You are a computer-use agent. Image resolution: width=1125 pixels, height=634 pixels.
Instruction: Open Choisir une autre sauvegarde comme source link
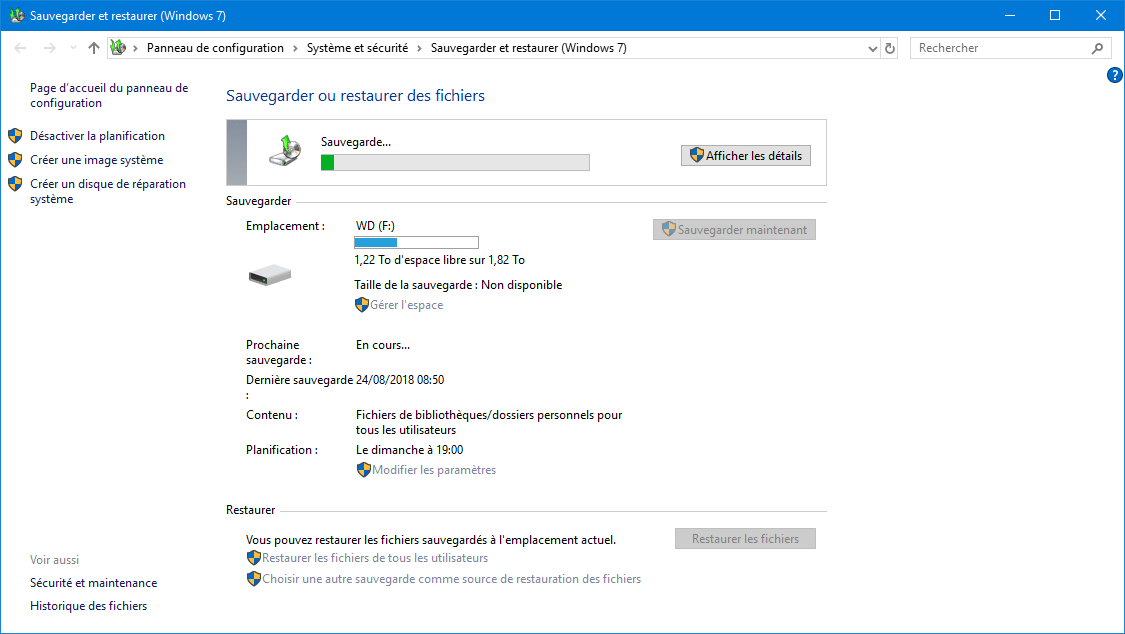451,579
